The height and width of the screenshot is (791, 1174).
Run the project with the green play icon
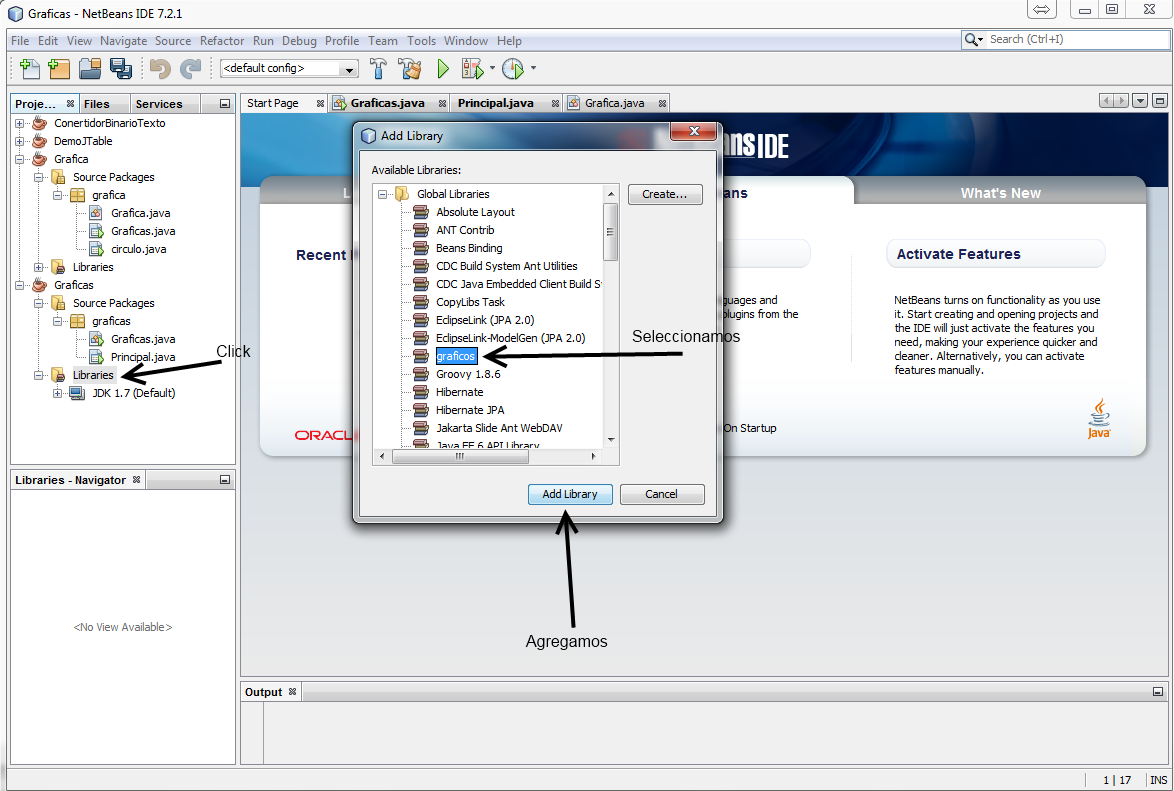(441, 68)
